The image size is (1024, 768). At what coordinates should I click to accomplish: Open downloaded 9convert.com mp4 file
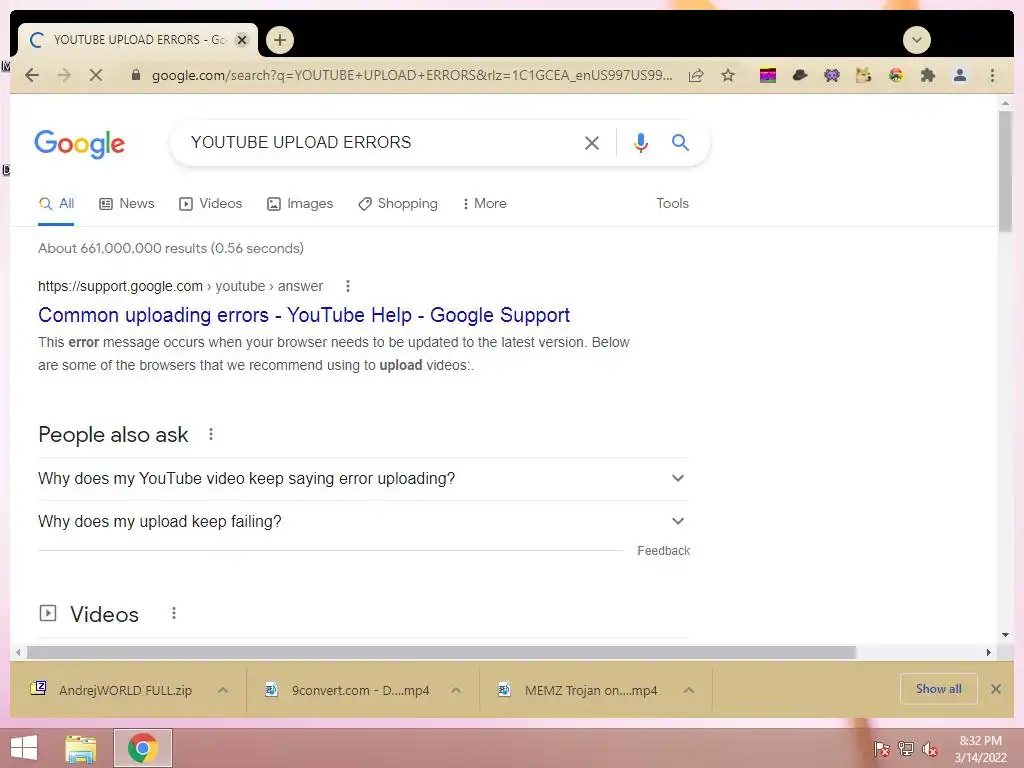point(347,690)
